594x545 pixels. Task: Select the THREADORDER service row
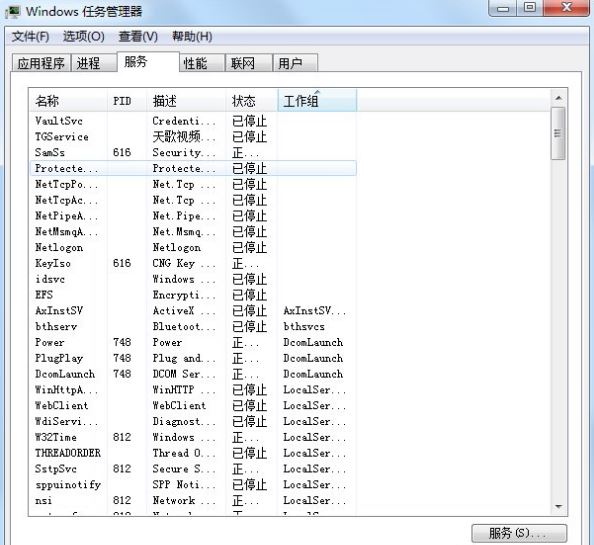click(193, 453)
